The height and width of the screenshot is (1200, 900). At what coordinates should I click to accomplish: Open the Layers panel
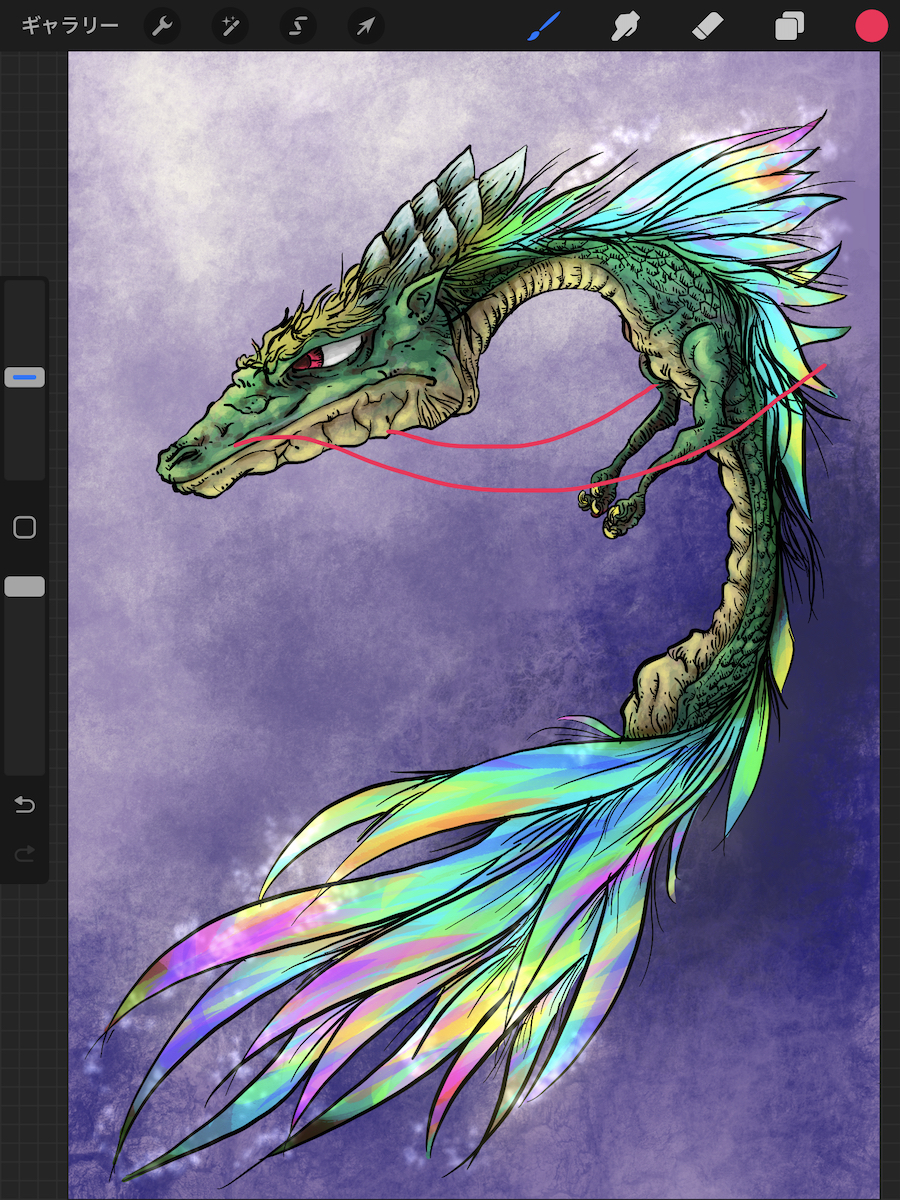789,26
